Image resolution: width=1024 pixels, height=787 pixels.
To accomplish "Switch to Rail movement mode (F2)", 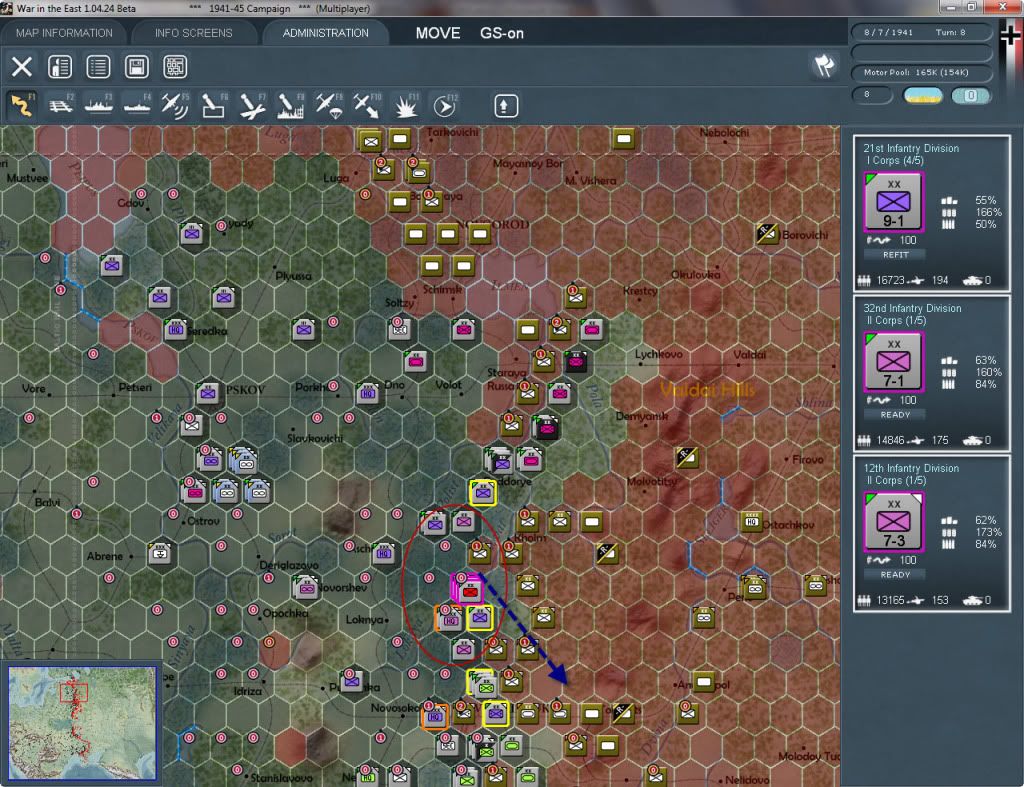I will 61,105.
